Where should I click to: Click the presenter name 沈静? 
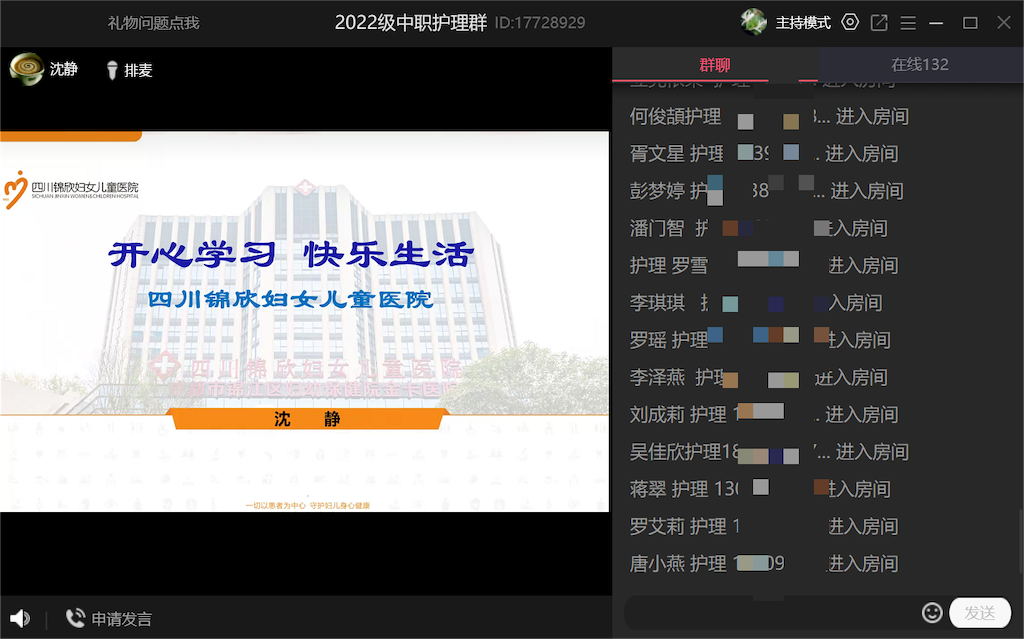(x=63, y=69)
